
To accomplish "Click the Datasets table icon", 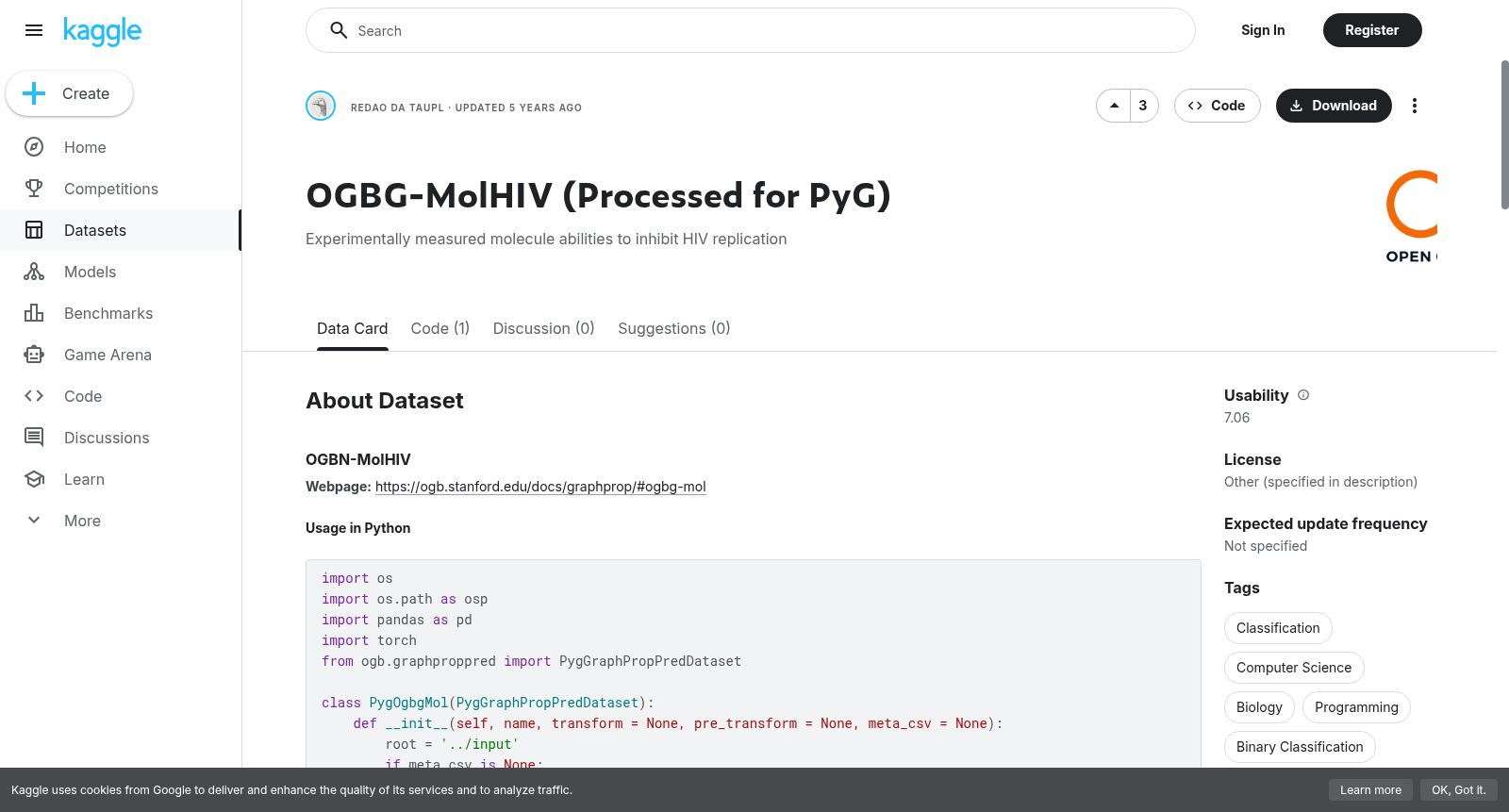I will pos(34,230).
